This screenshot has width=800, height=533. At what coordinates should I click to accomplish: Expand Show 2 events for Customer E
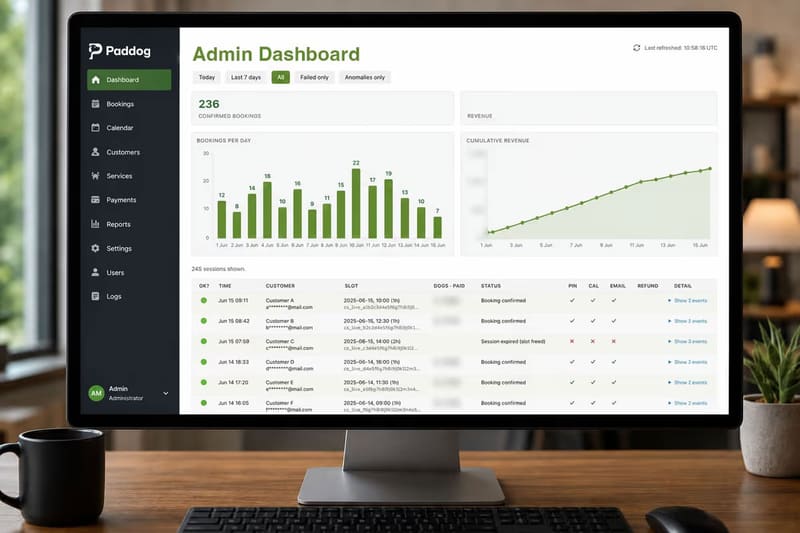pos(688,382)
